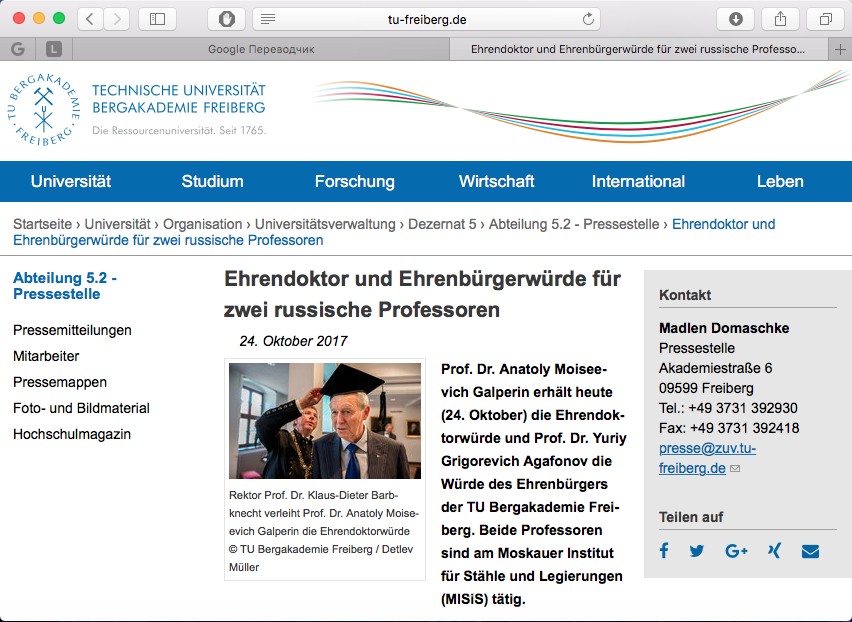Click the tu-freiberg.de address bar

427,20
